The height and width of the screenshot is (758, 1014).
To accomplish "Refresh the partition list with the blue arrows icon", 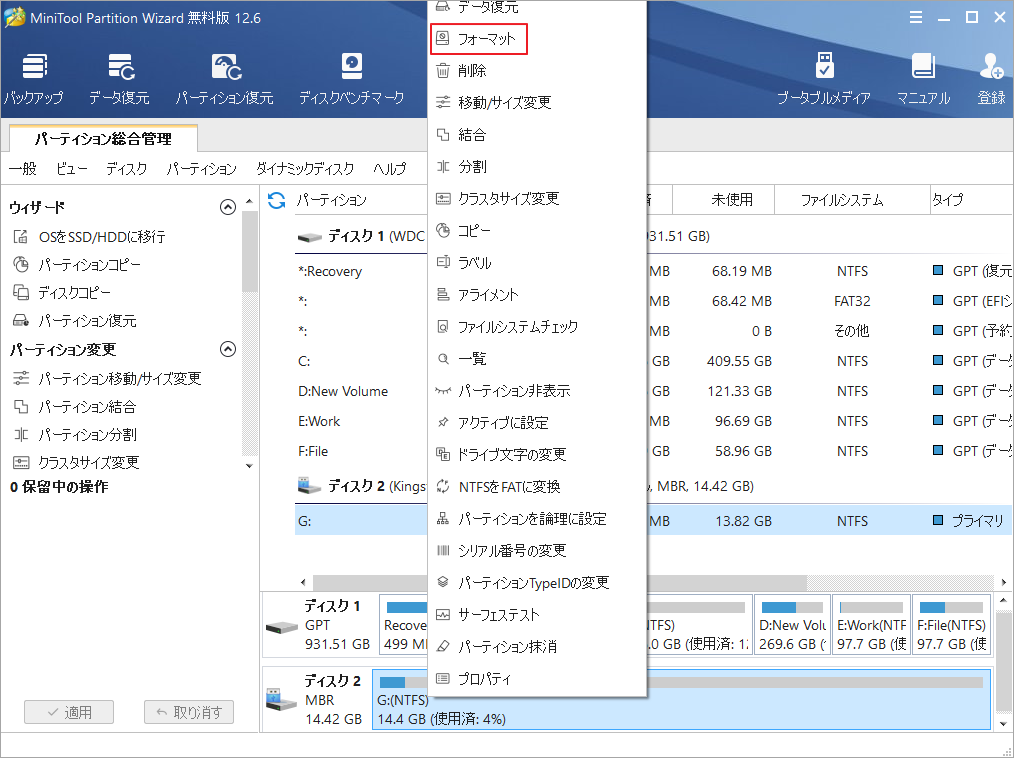I will 276,199.
